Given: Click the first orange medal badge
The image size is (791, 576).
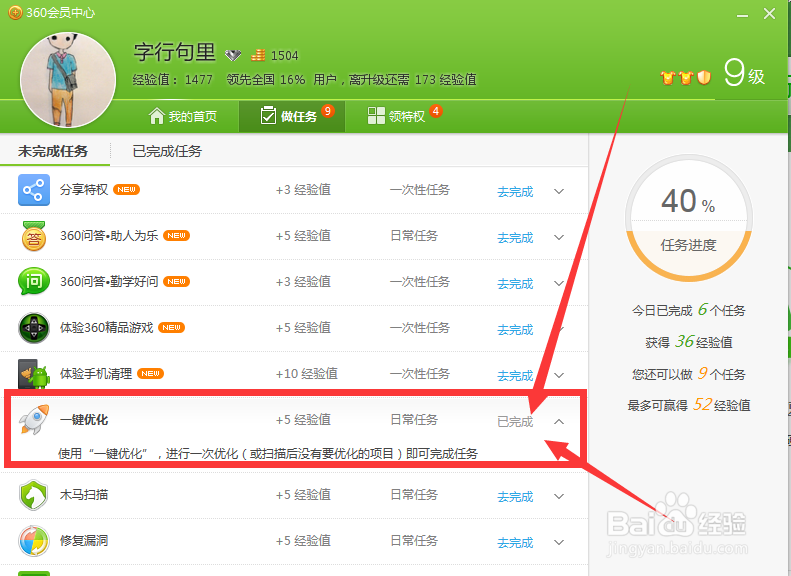Looking at the screenshot, I should pos(667,78).
